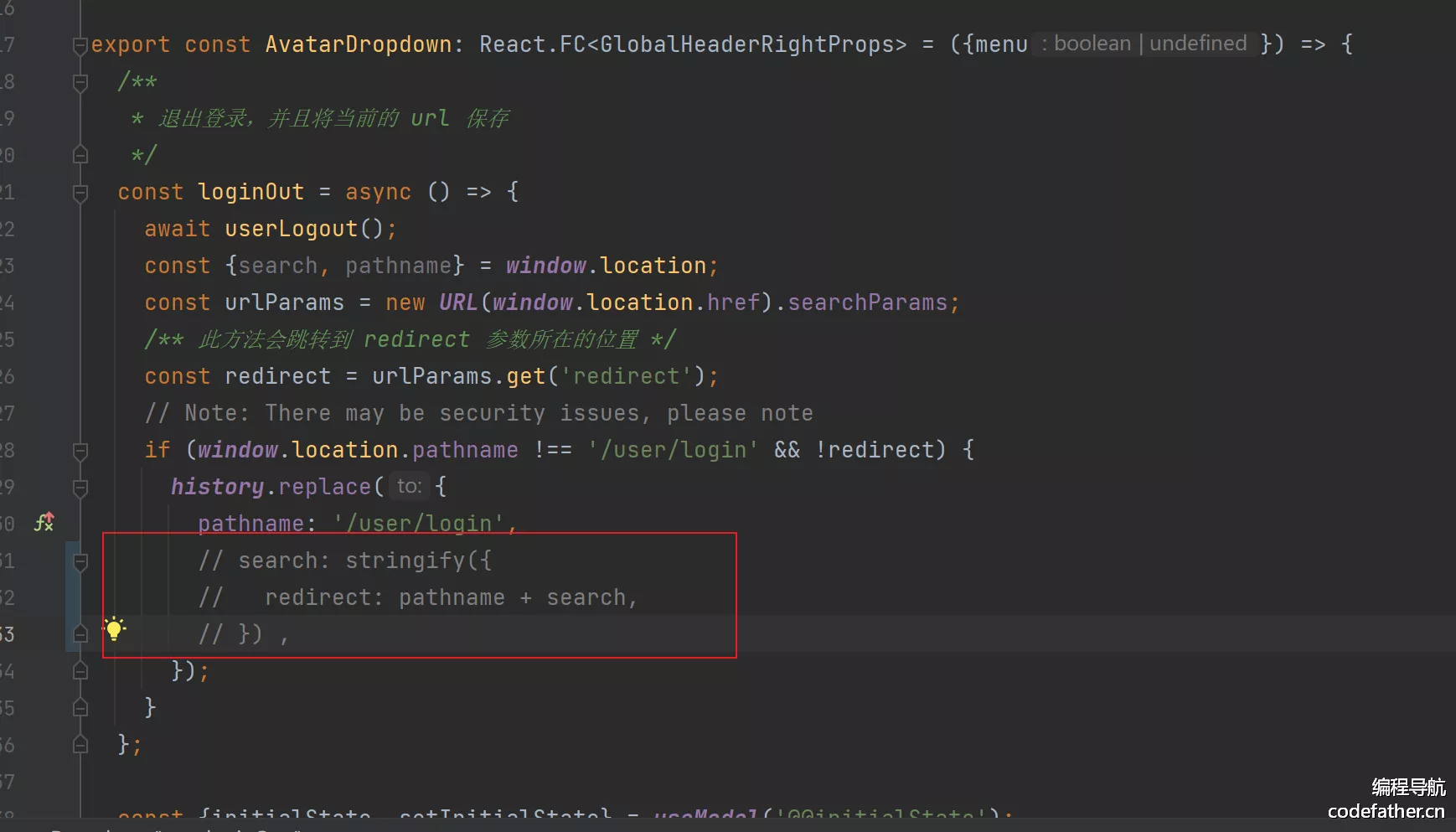Viewport: 1456px width, 832px height.
Task: Click the href property
Action: (x=734, y=302)
